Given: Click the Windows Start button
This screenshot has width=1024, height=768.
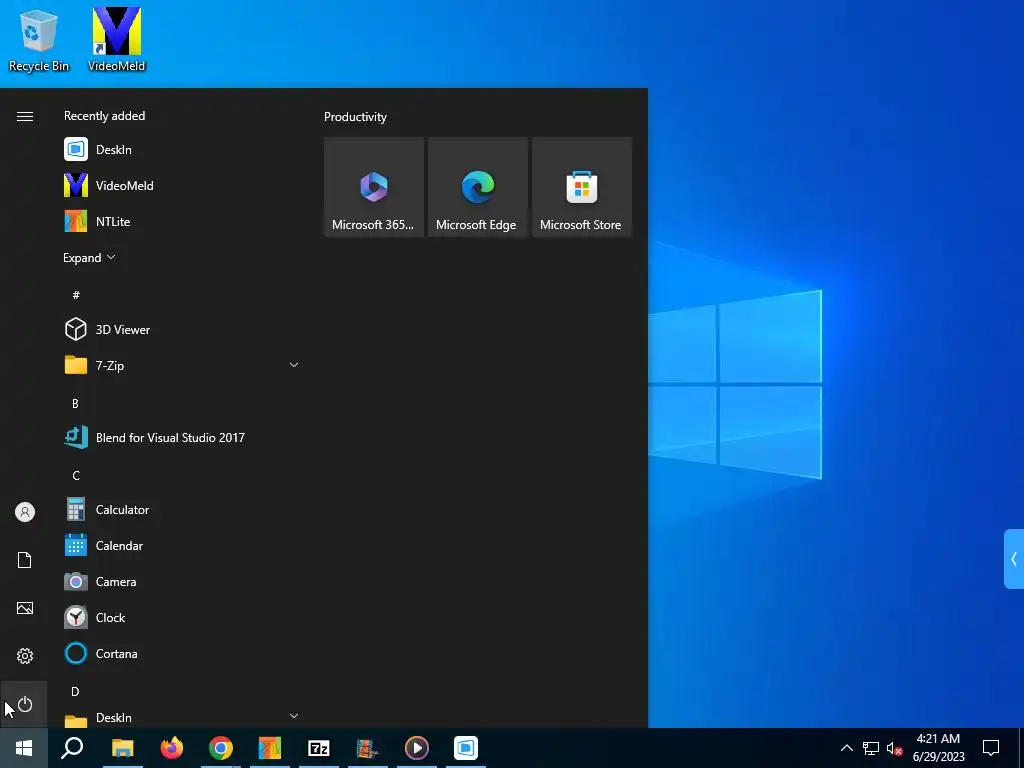Looking at the screenshot, I should [24, 748].
